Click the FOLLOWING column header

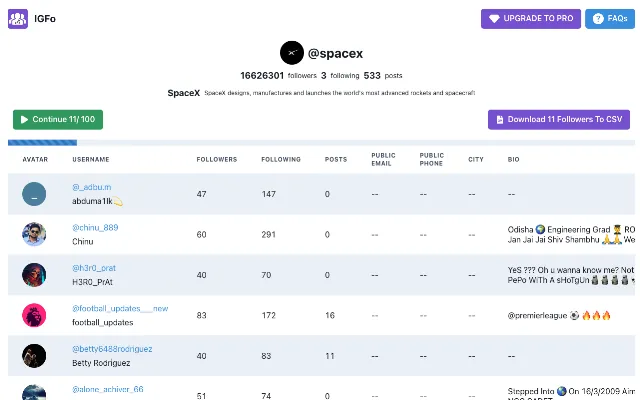pyautogui.click(x=281, y=160)
